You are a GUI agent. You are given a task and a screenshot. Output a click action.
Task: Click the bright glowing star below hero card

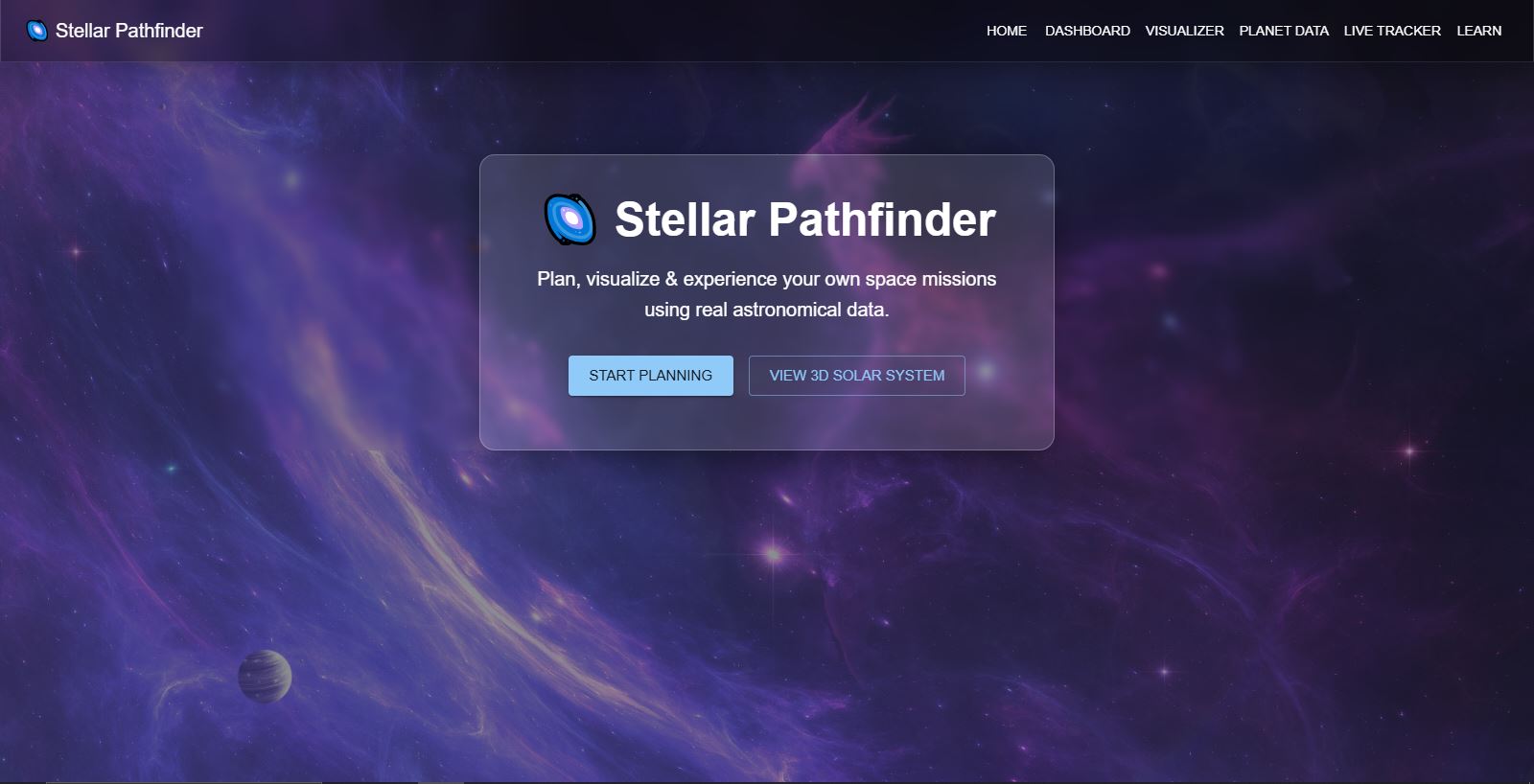[x=774, y=552]
